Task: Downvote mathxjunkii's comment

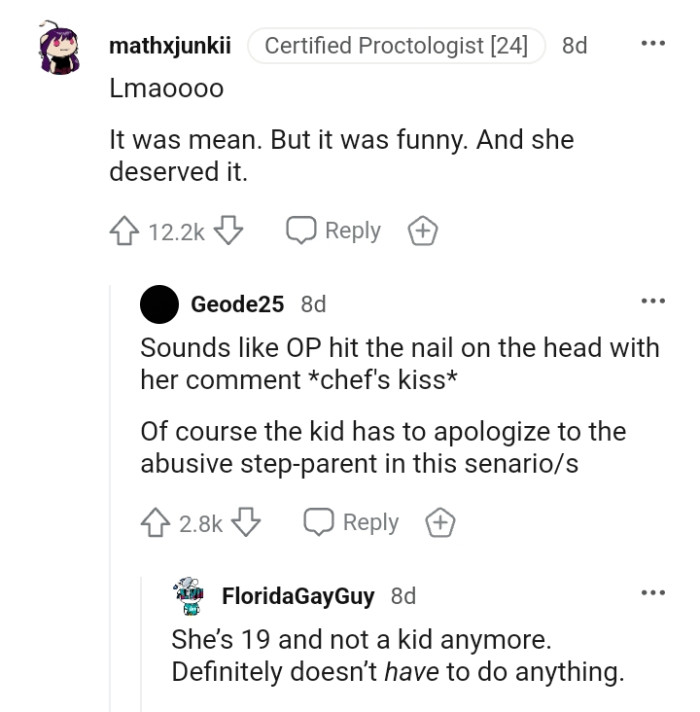Action: click(x=229, y=231)
